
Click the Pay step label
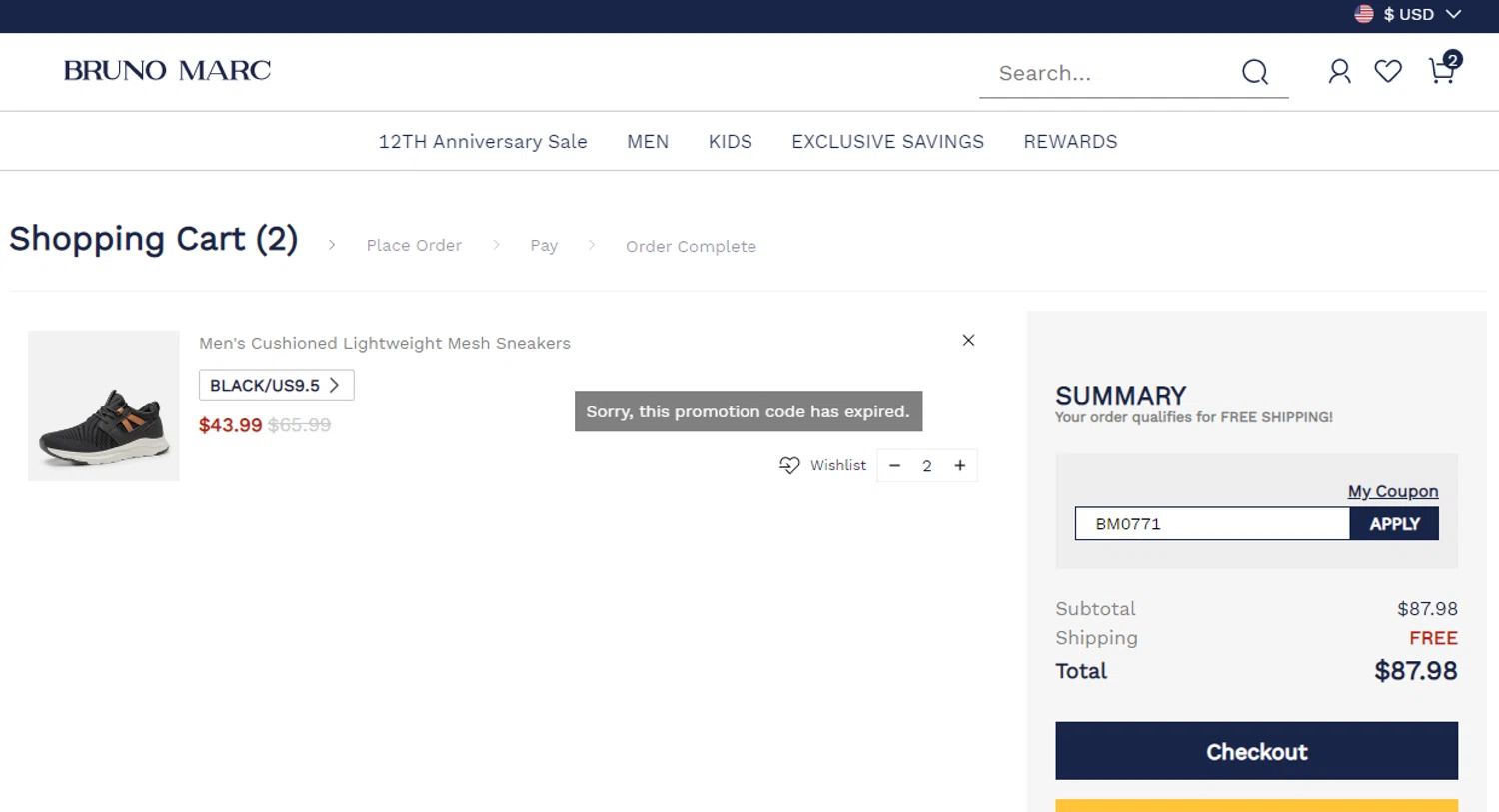pos(544,245)
